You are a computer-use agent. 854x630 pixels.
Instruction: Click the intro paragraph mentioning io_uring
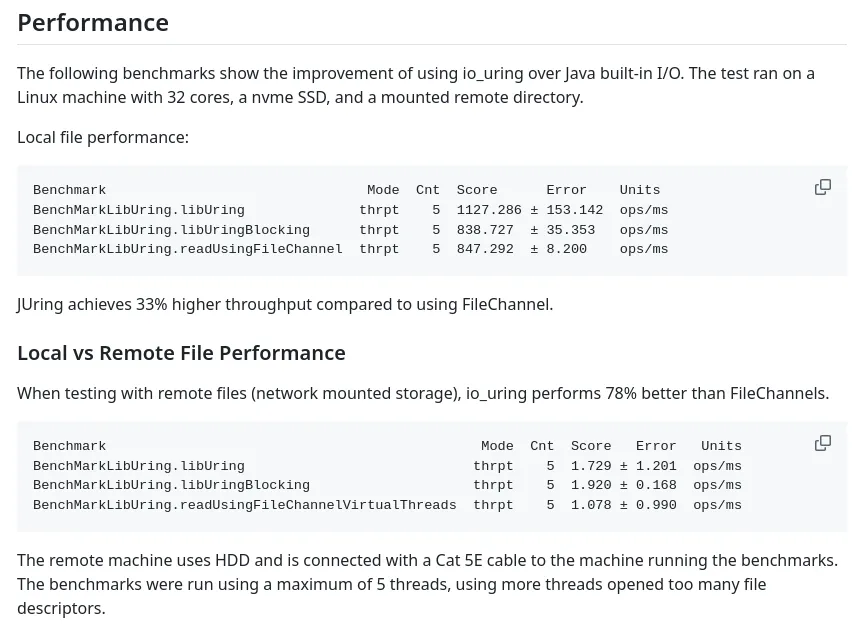click(416, 85)
